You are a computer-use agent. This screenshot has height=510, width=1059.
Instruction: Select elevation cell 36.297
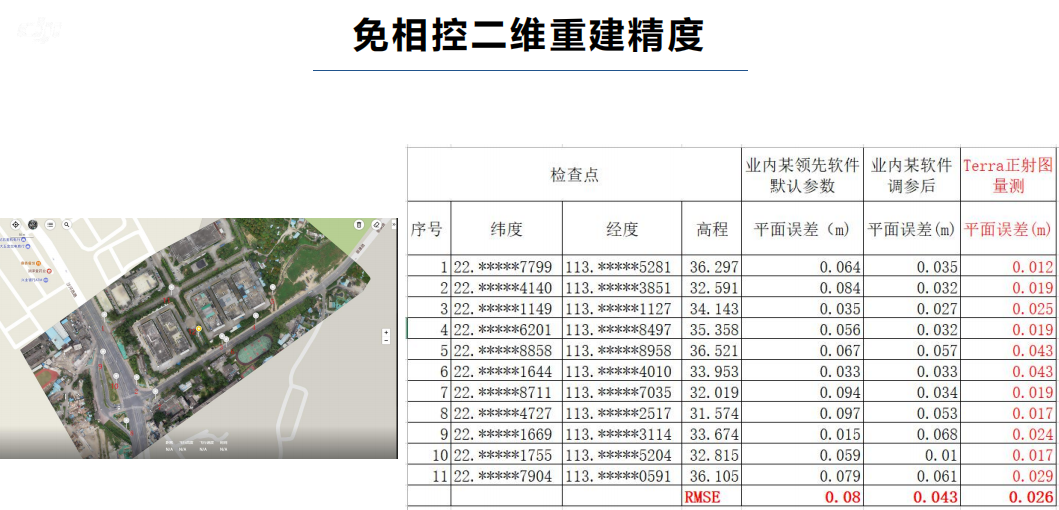pyautogui.click(x=712, y=266)
